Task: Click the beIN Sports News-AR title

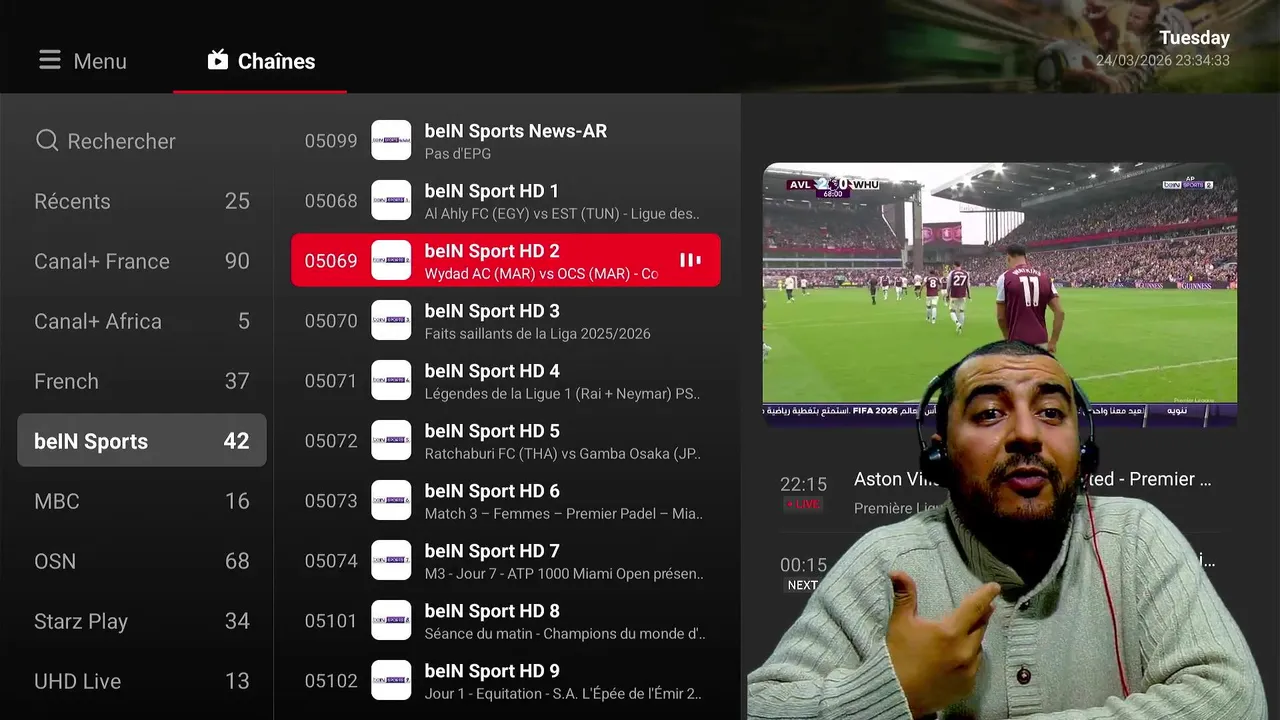Action: tap(515, 131)
